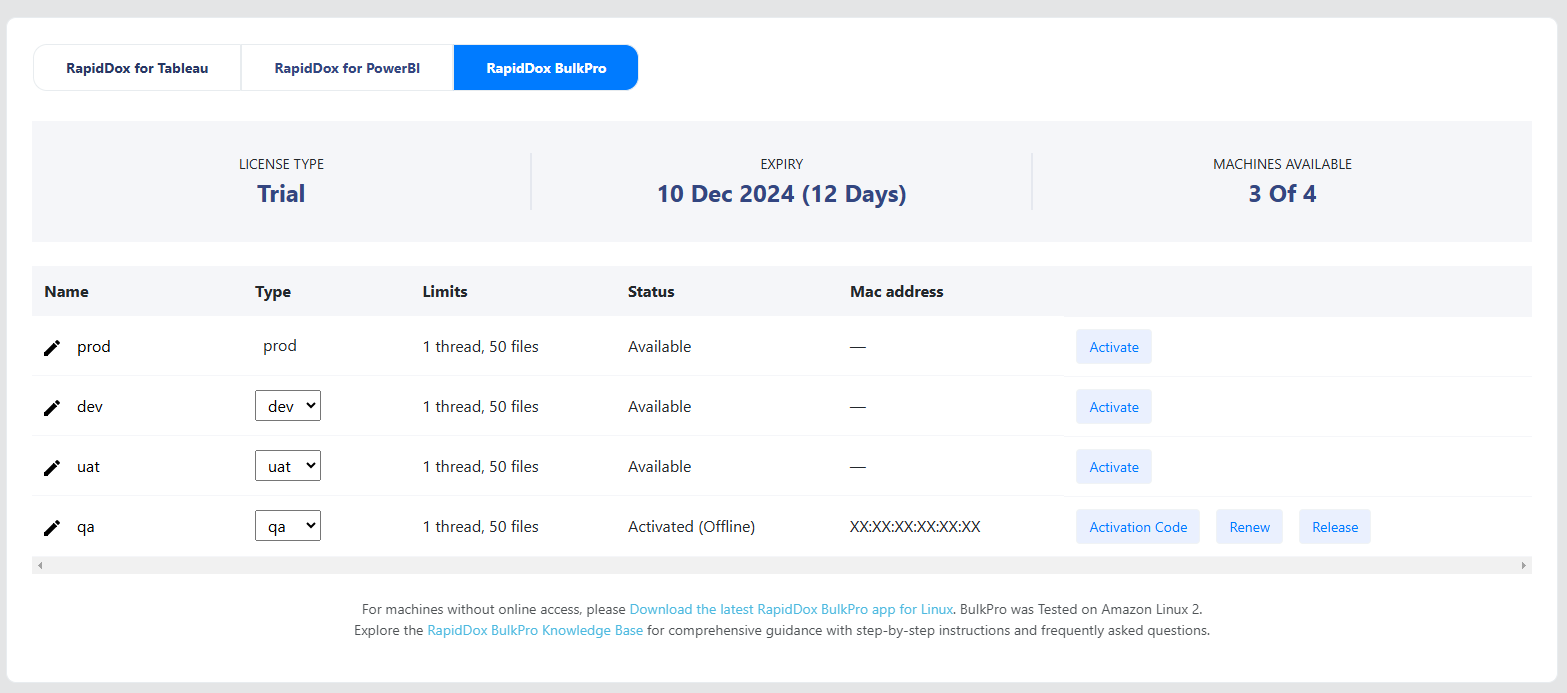This screenshot has height=693, width=1567.
Task: Click the table's horizontal scrollbar track
Action: [782, 565]
